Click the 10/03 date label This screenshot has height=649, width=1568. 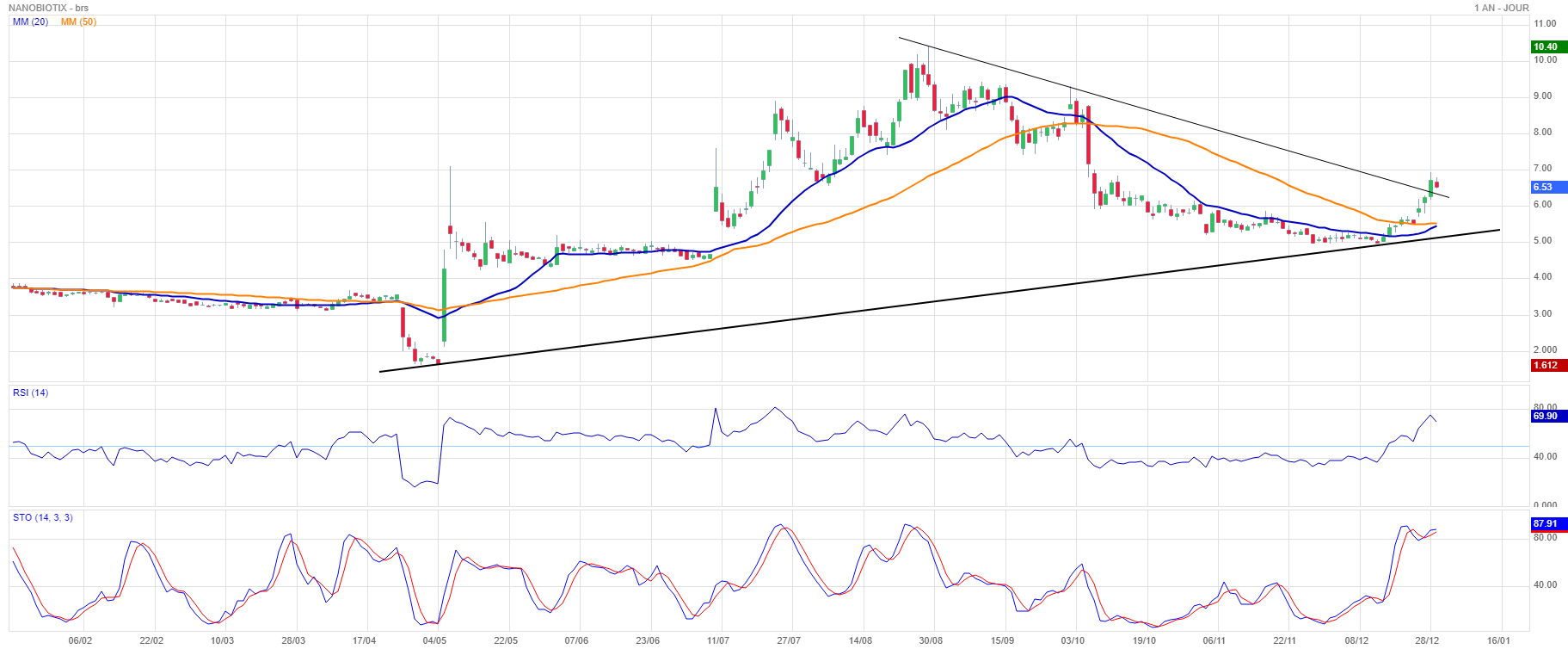click(222, 640)
